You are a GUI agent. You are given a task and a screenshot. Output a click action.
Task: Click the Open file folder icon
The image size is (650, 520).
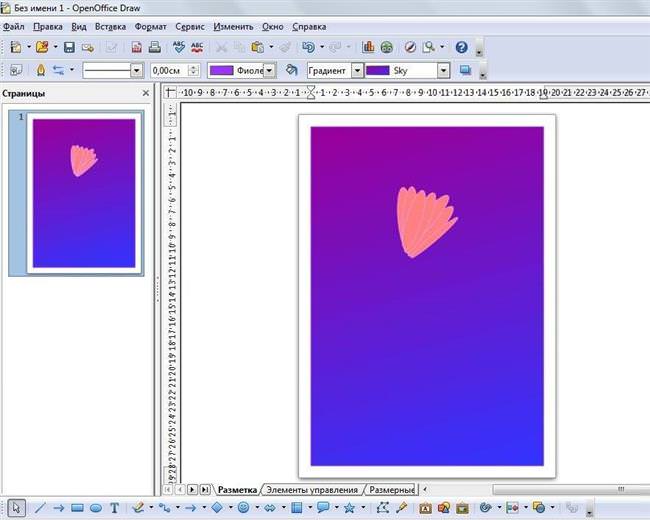[x=42, y=47]
